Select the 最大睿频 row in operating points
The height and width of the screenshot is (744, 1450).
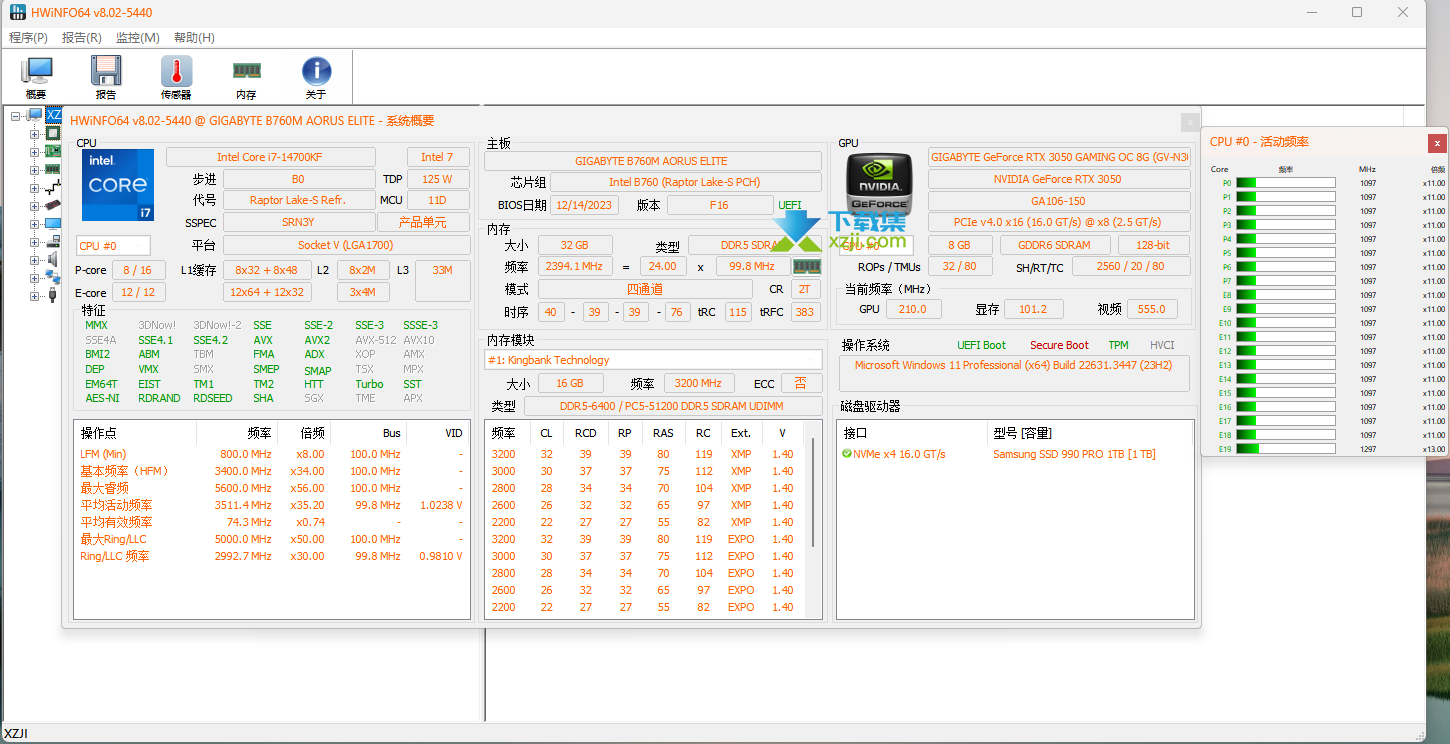coord(272,488)
